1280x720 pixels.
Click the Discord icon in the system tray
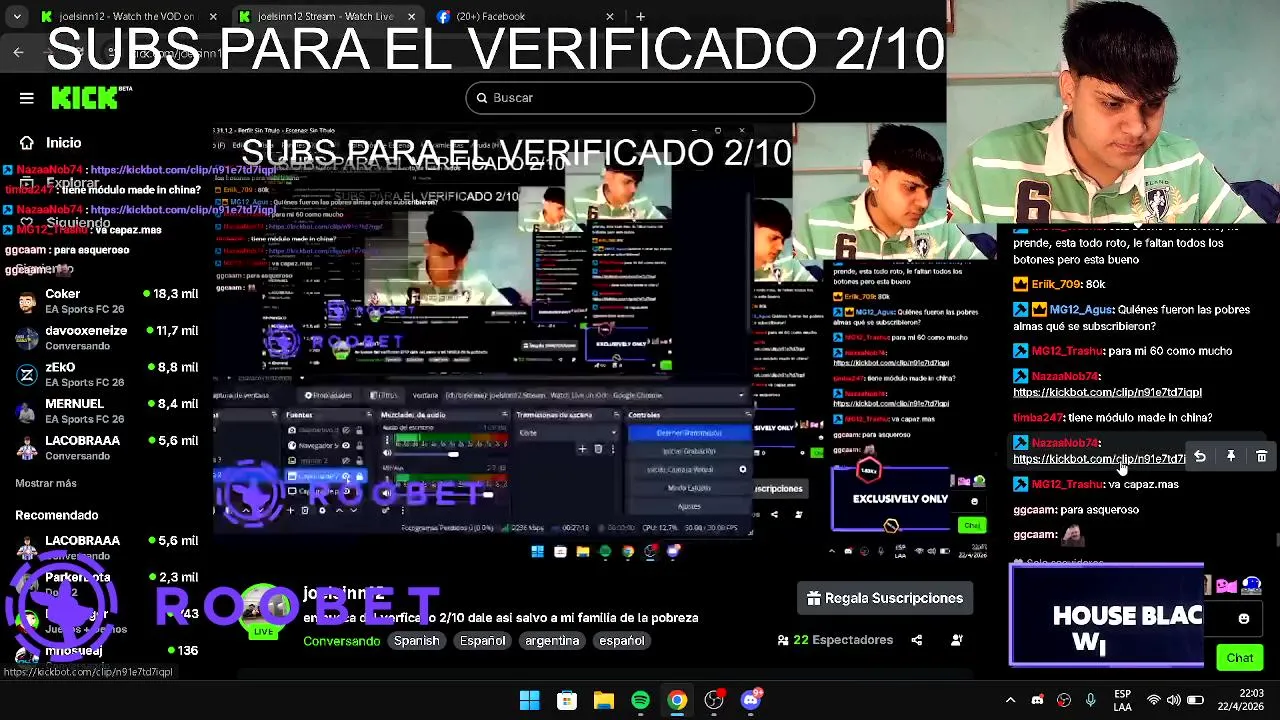1037,701
